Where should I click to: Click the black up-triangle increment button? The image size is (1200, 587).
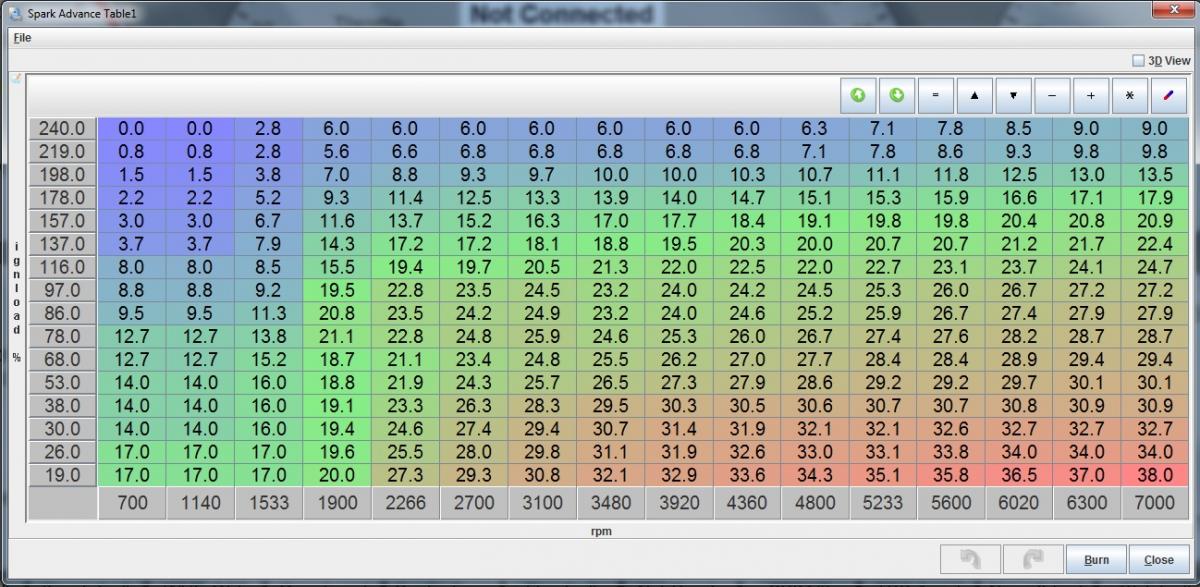coord(974,96)
